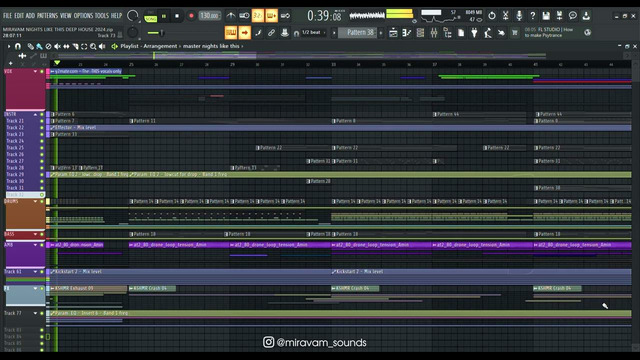The width and height of the screenshot is (640, 360).
Task: Open the mixer view icon
Action: (434, 33)
